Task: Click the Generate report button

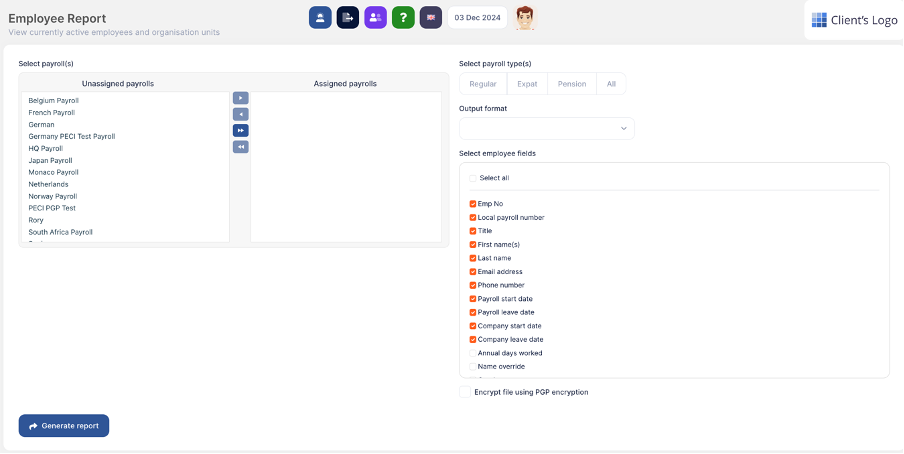Action: coord(64,426)
